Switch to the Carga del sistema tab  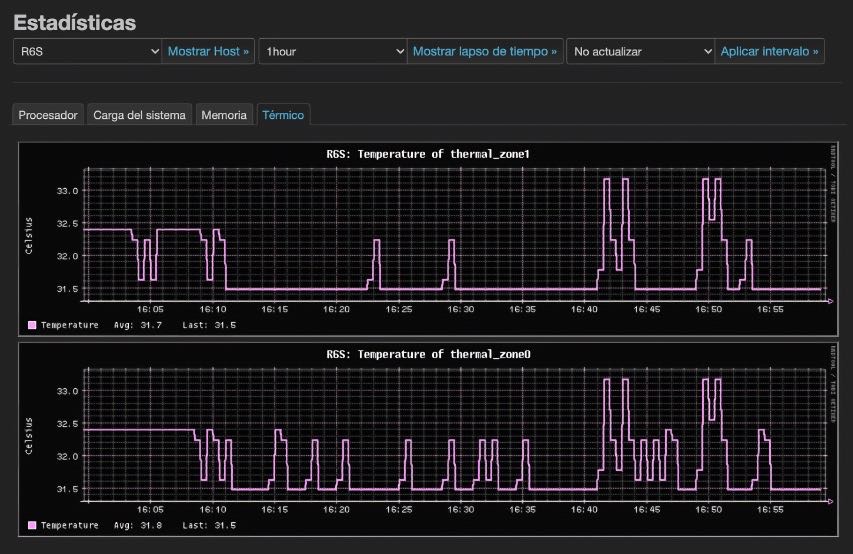(x=139, y=115)
